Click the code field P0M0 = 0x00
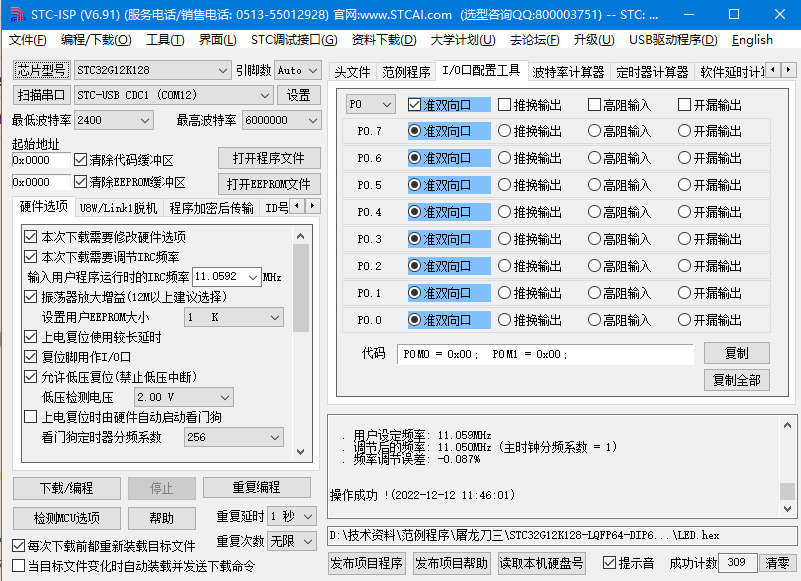This screenshot has width=801, height=581. pos(545,354)
